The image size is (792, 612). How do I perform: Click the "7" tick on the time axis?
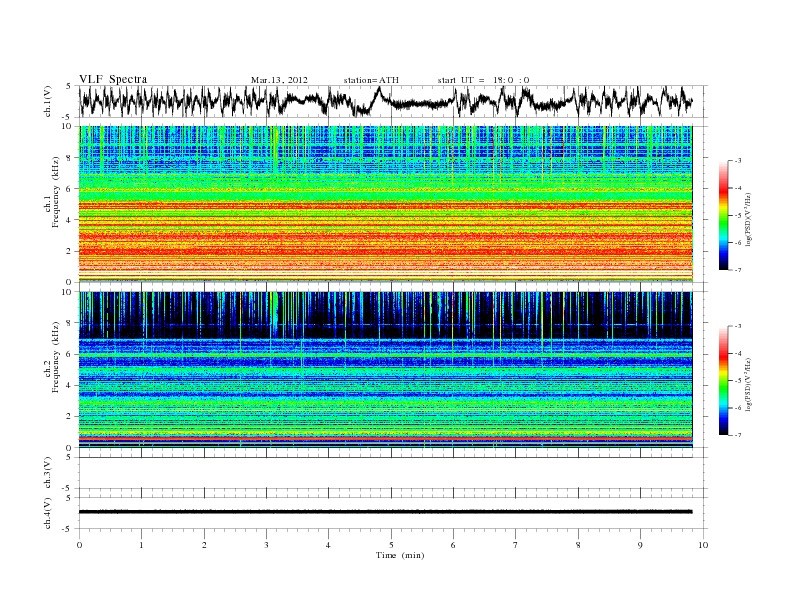[516, 545]
